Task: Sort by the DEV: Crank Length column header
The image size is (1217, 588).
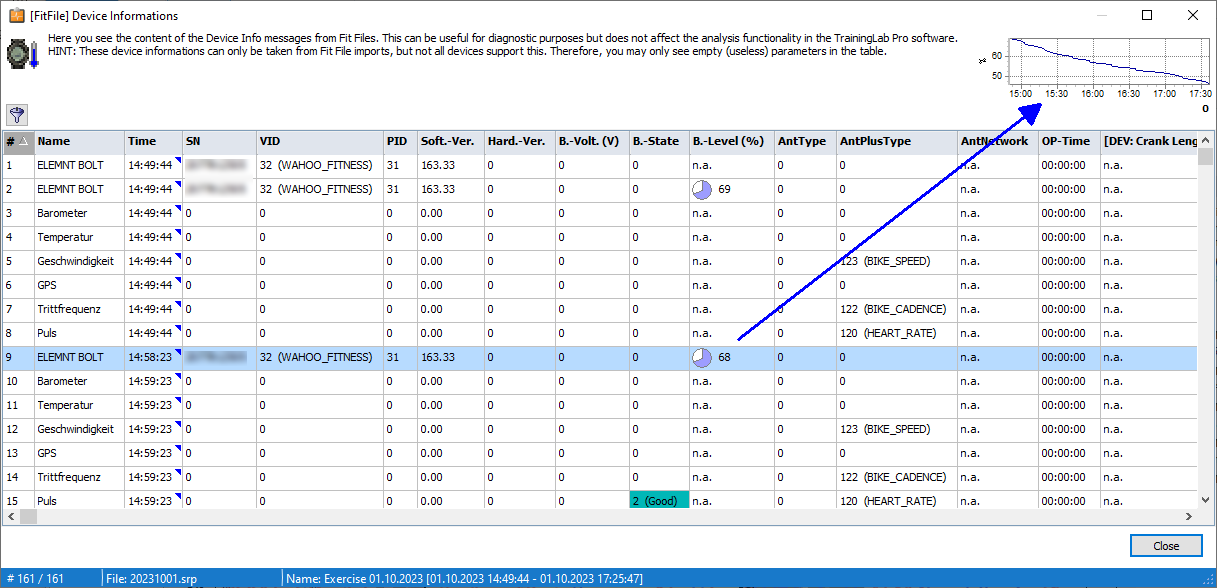Action: pyautogui.click(x=1149, y=141)
